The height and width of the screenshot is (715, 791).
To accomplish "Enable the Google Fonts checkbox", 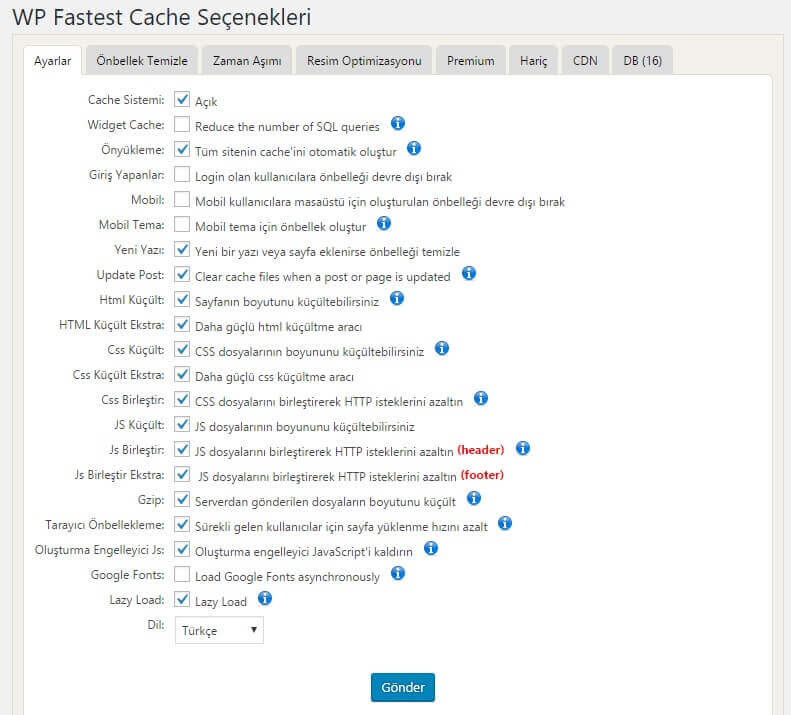I will click(182, 574).
